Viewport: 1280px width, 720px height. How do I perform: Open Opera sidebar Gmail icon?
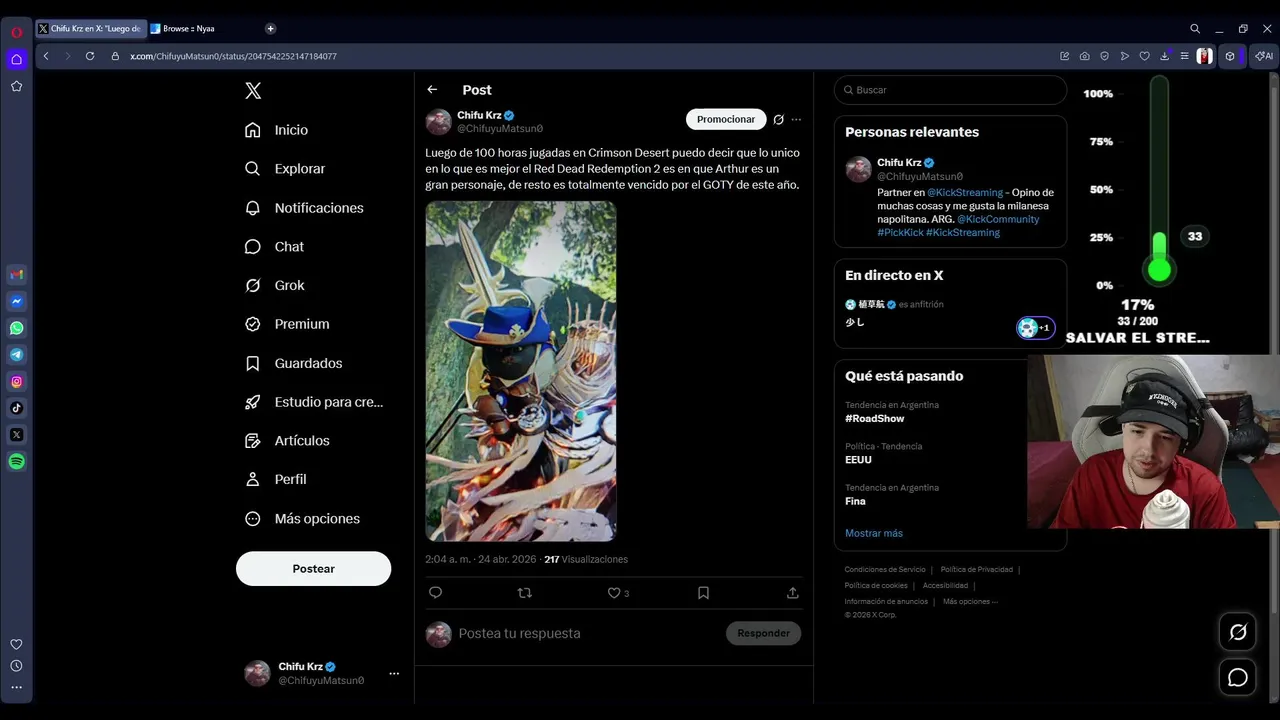(x=17, y=274)
